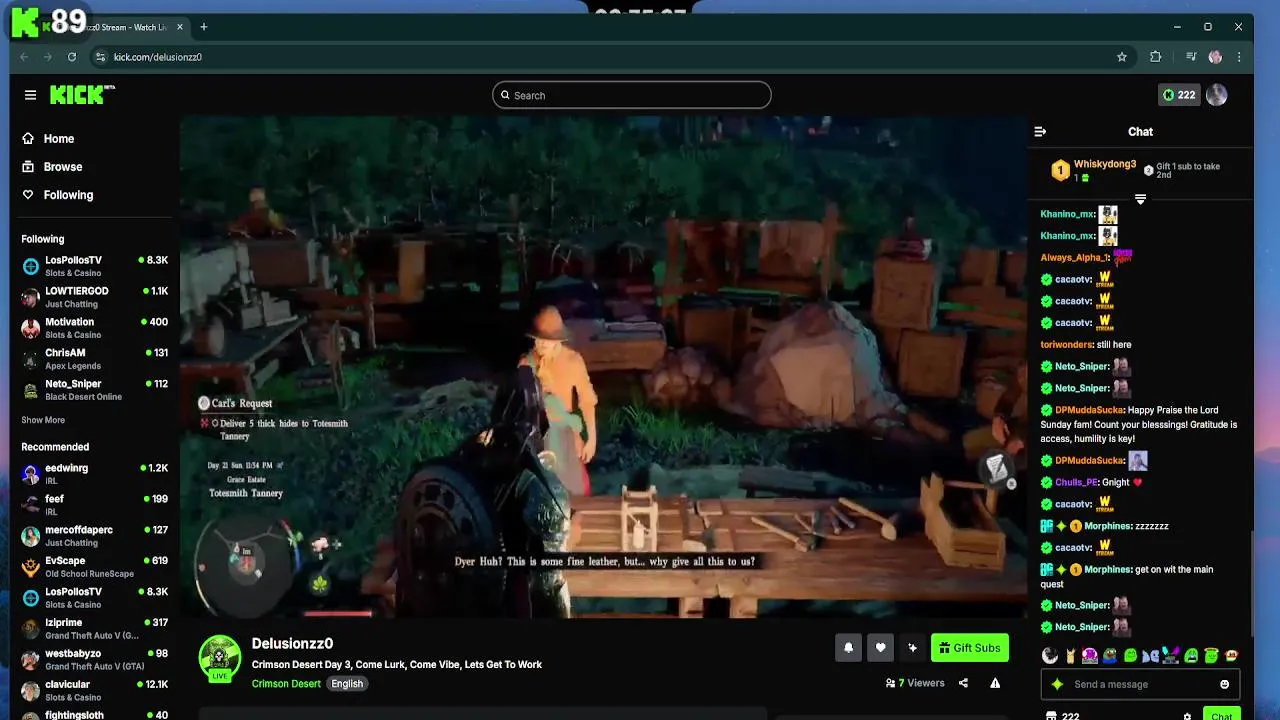Open feef IRL recommended channel
The image size is (1280, 720).
[95, 505]
